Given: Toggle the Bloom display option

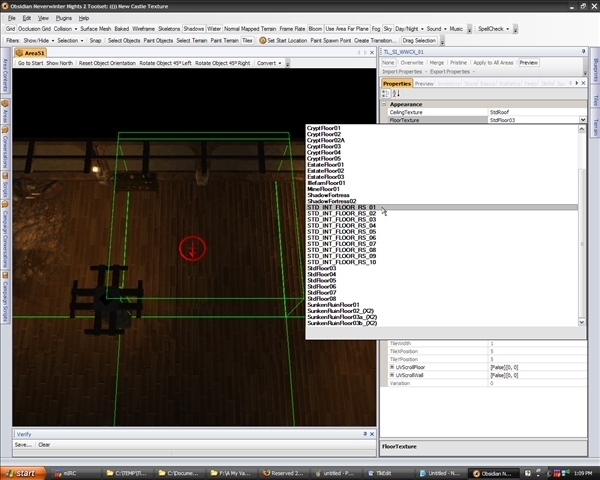Looking at the screenshot, I should pyautogui.click(x=315, y=29).
